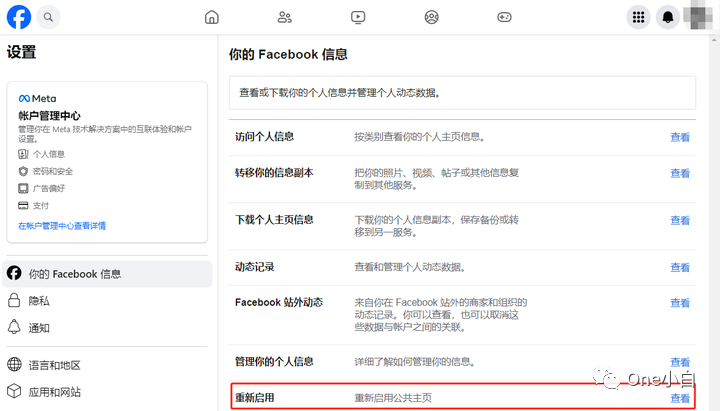Select 语言和地区 in settings sidebar
The width and height of the screenshot is (720, 411).
107,365
